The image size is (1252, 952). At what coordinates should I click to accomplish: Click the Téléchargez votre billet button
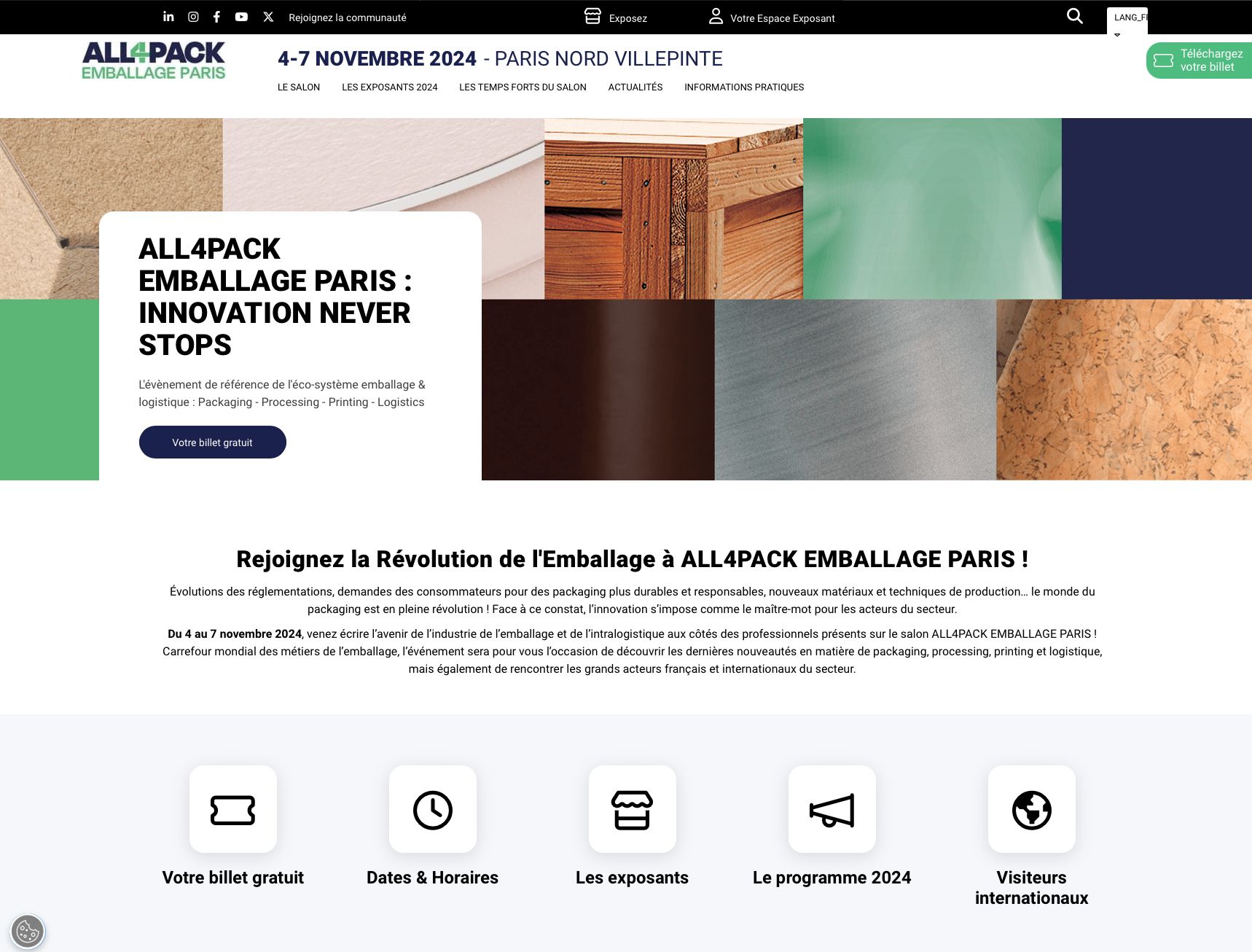tap(1199, 61)
